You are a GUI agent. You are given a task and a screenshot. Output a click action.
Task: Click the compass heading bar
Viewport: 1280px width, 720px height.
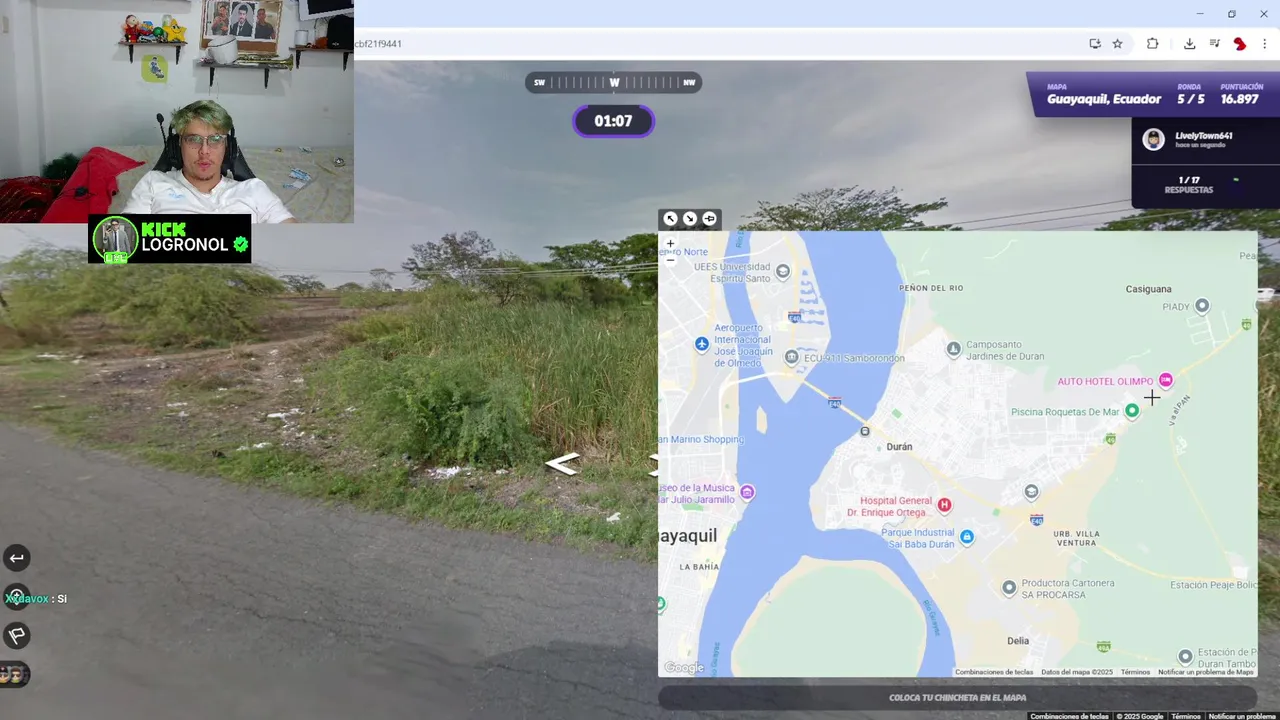point(614,83)
